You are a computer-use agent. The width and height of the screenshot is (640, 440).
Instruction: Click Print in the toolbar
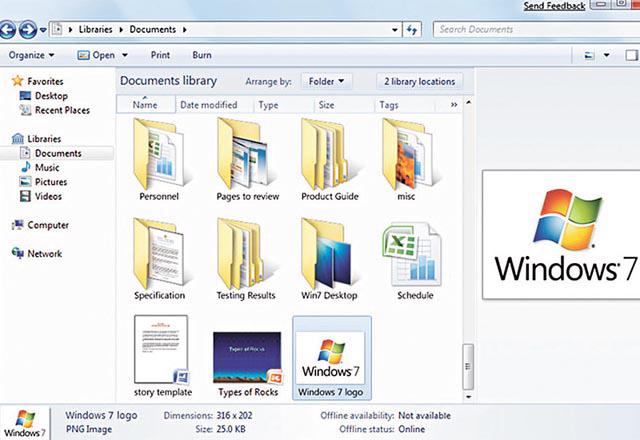coord(160,55)
